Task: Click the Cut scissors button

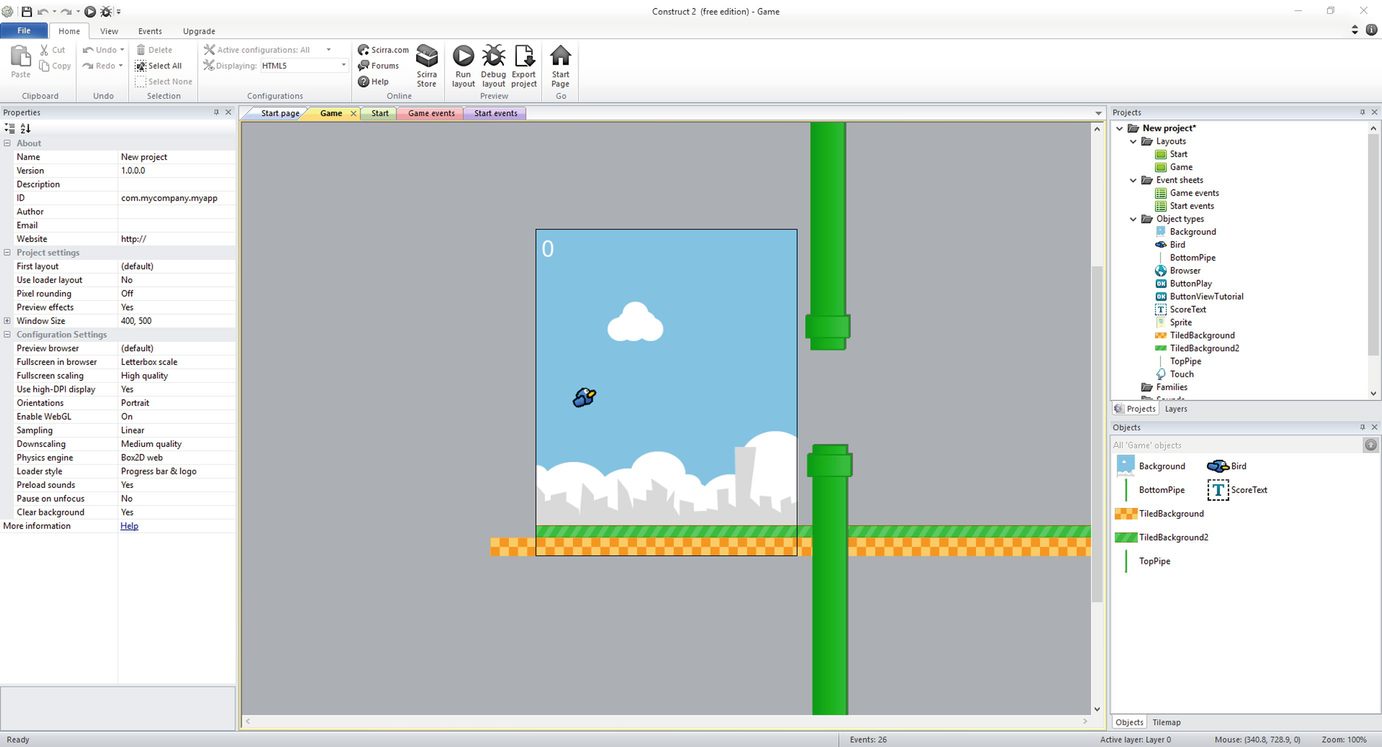Action: (52, 50)
